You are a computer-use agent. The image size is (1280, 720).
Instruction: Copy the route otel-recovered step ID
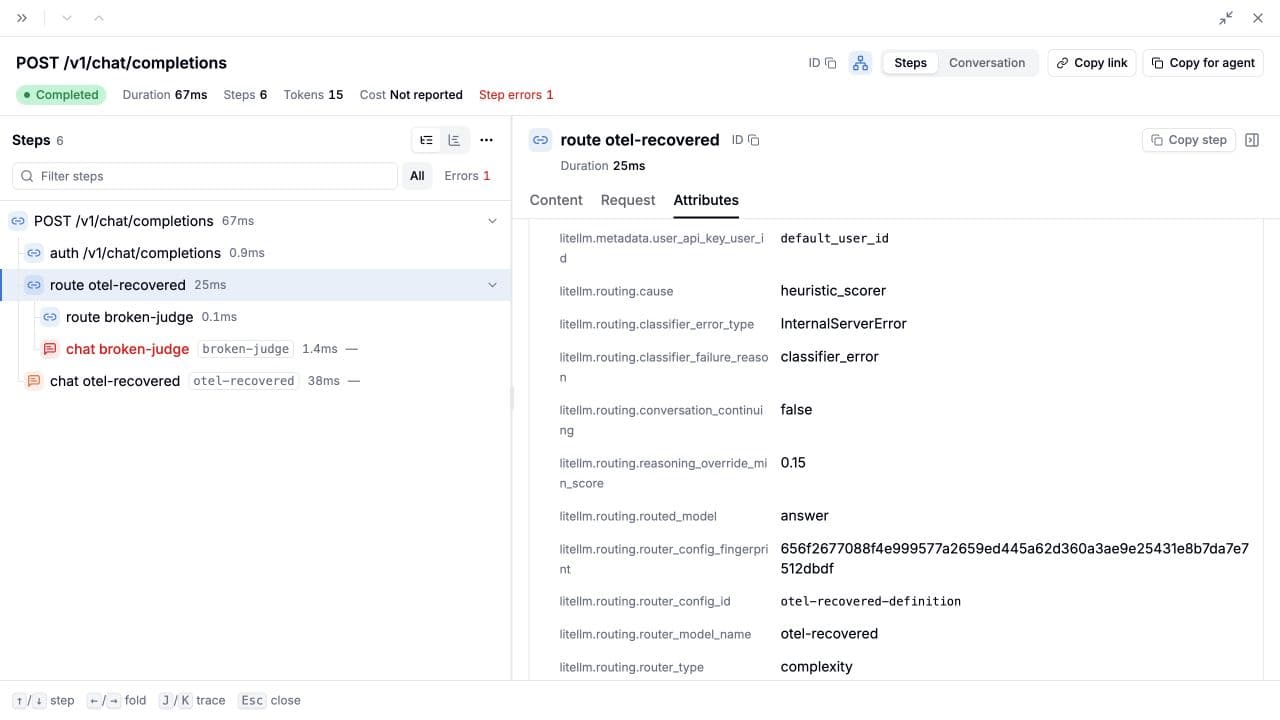[754, 140]
